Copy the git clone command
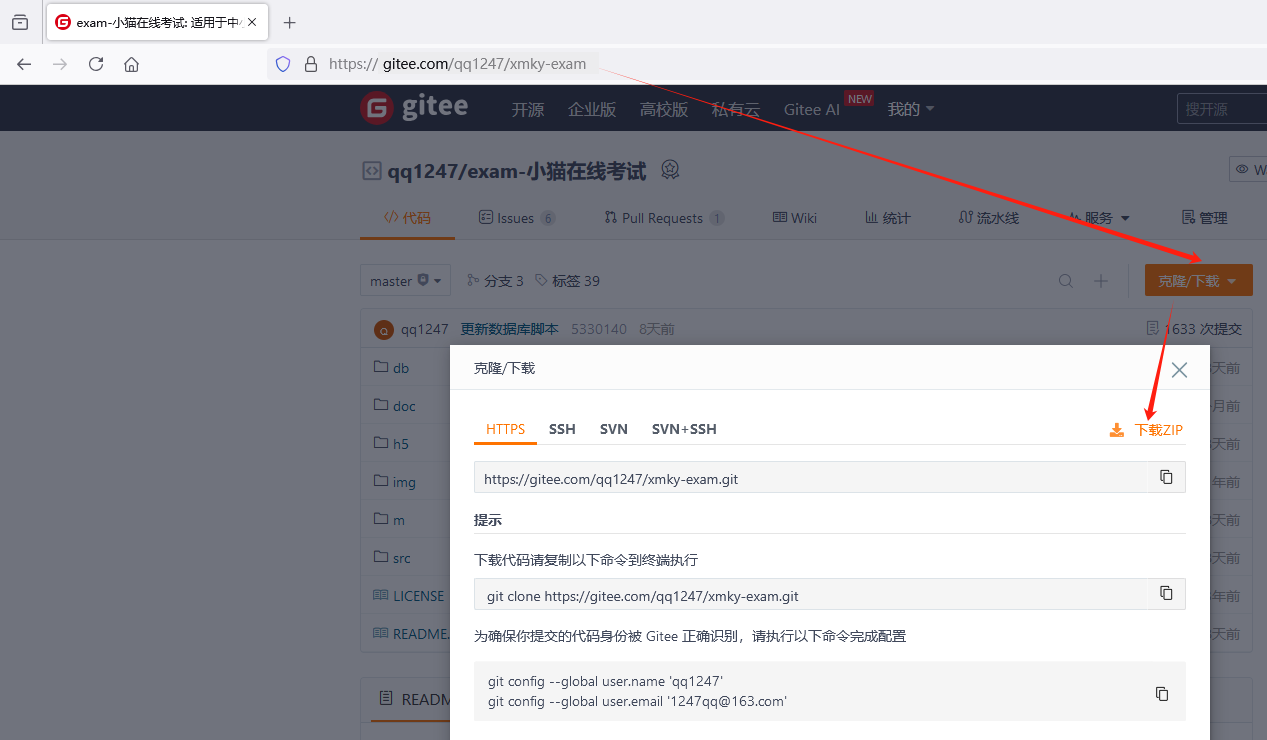This screenshot has height=740, width=1267. click(1166, 593)
